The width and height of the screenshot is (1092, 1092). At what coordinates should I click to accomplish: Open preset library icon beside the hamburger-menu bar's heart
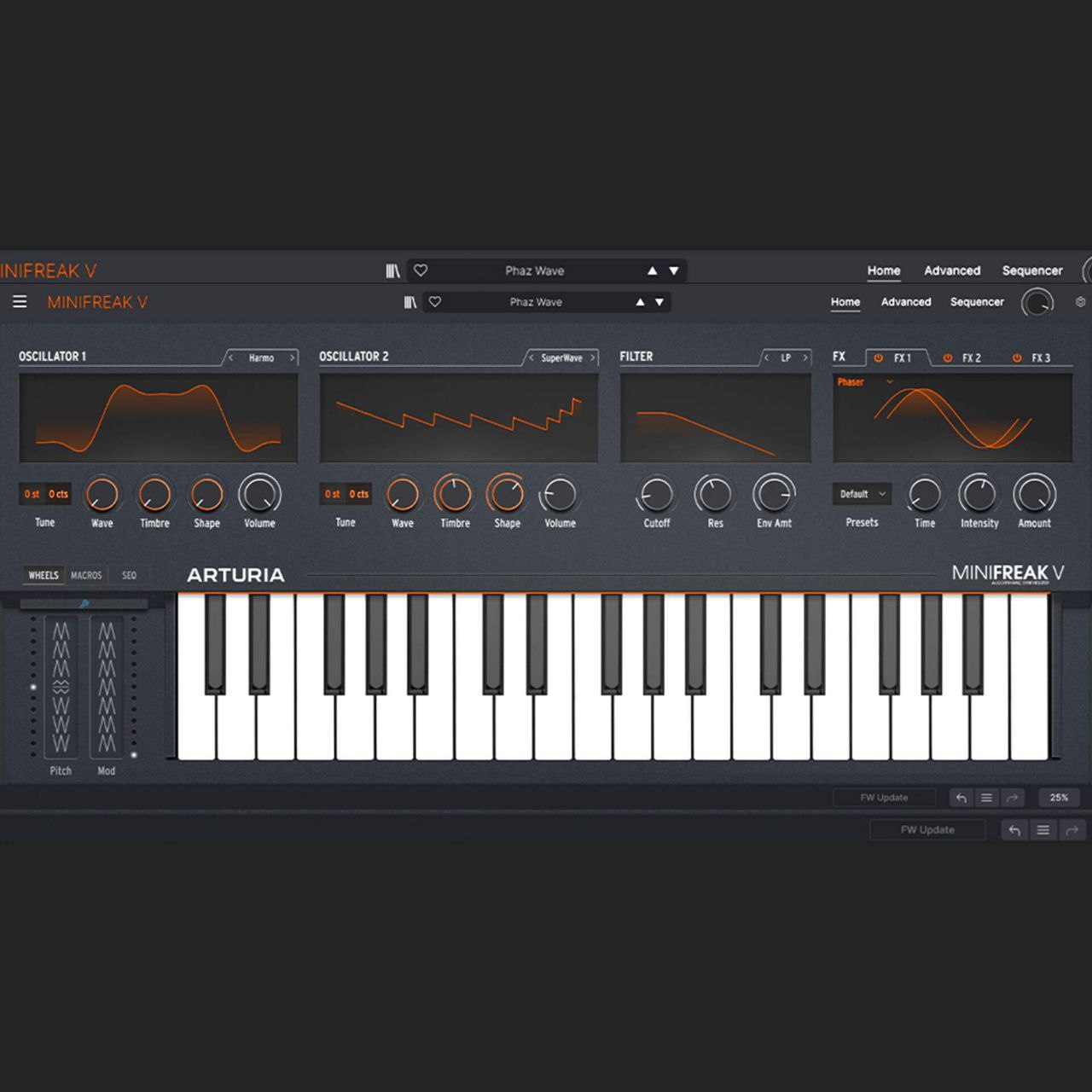(410, 302)
